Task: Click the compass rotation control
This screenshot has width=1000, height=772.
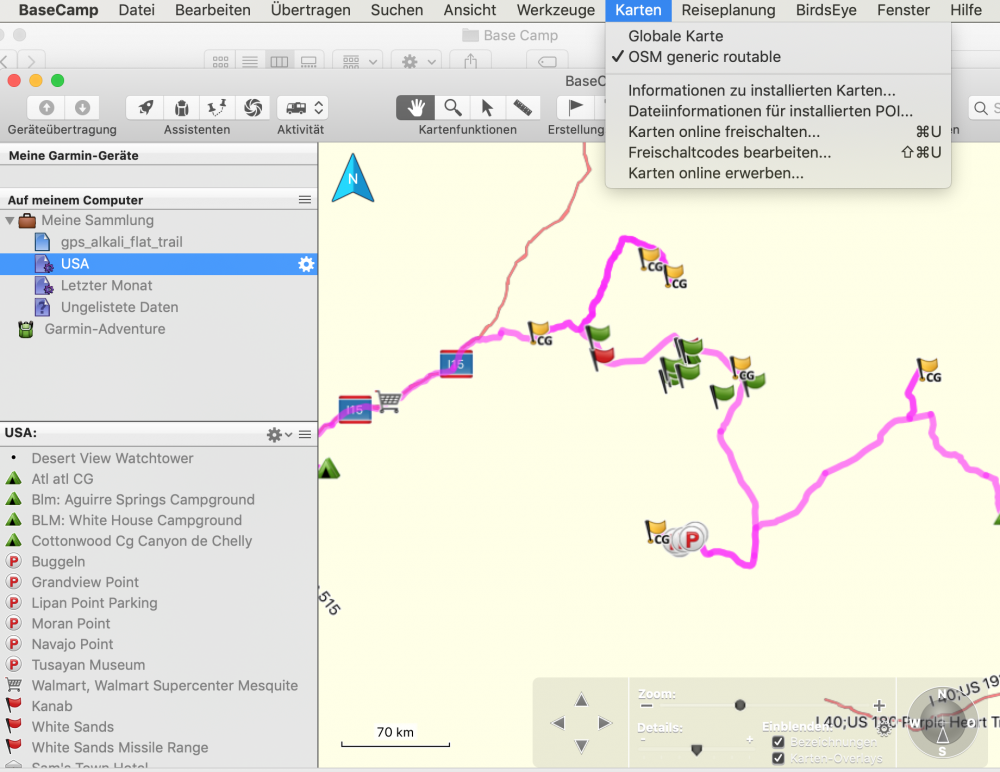Action: 942,723
